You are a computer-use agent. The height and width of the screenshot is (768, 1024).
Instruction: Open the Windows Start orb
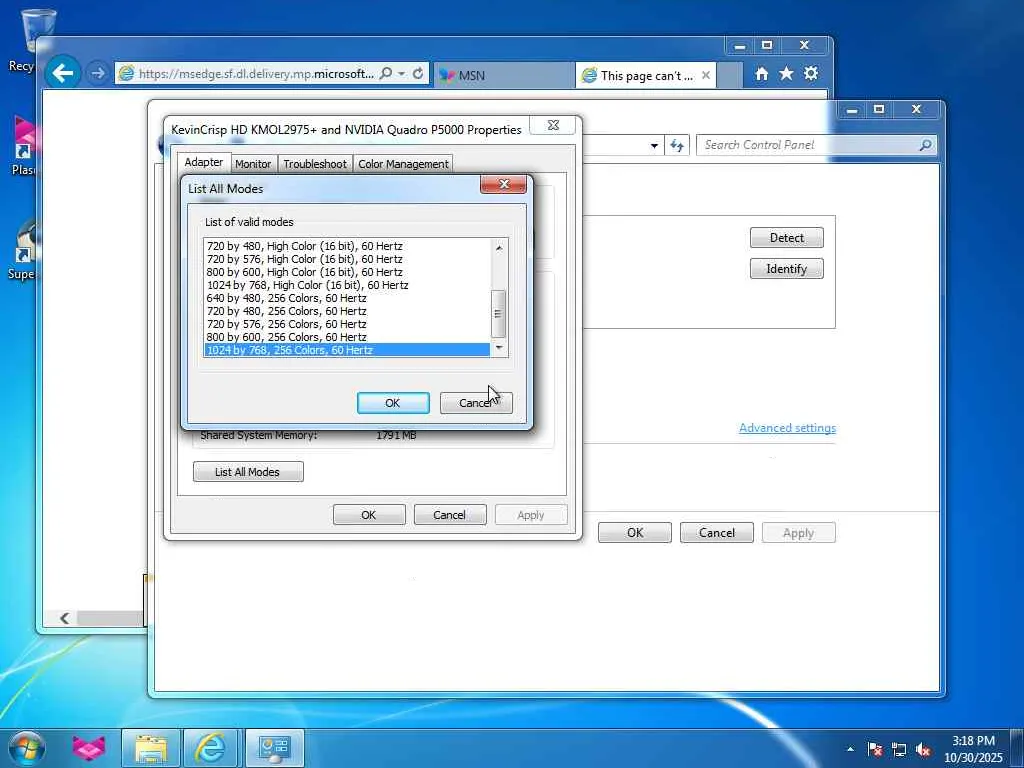[27, 749]
